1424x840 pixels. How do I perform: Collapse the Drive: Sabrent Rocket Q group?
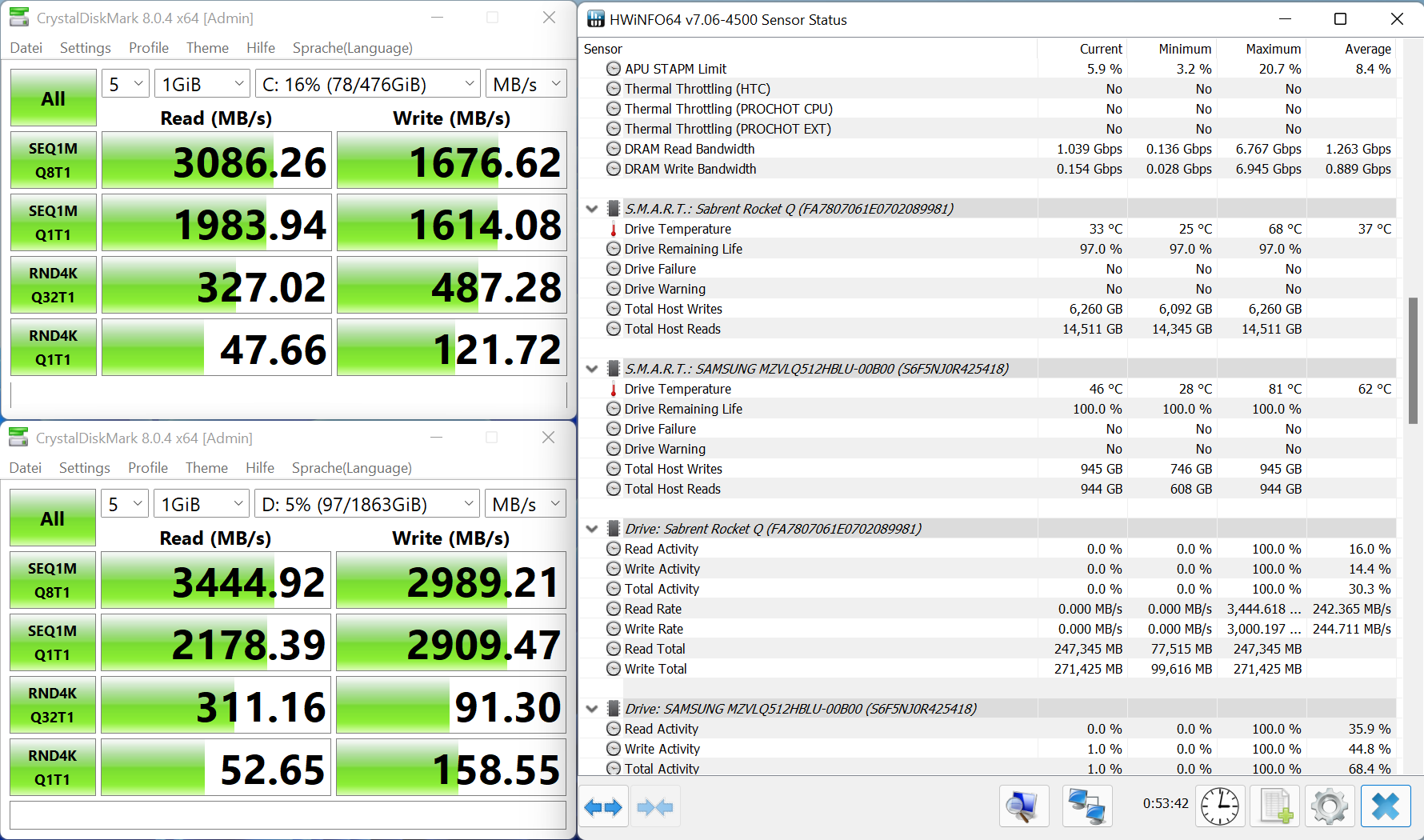pos(592,529)
